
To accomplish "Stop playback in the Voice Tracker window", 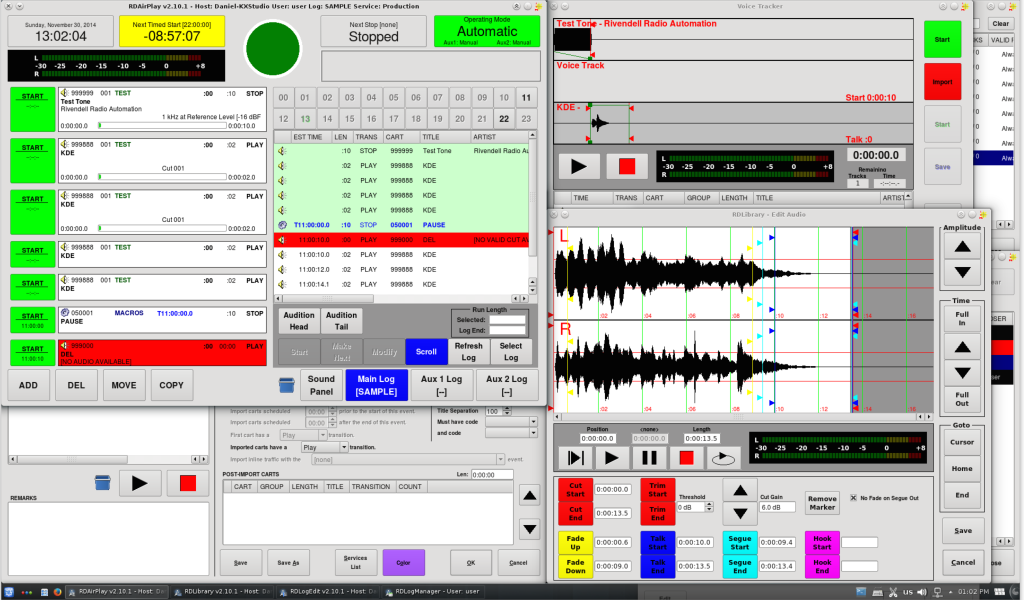I will coord(627,166).
